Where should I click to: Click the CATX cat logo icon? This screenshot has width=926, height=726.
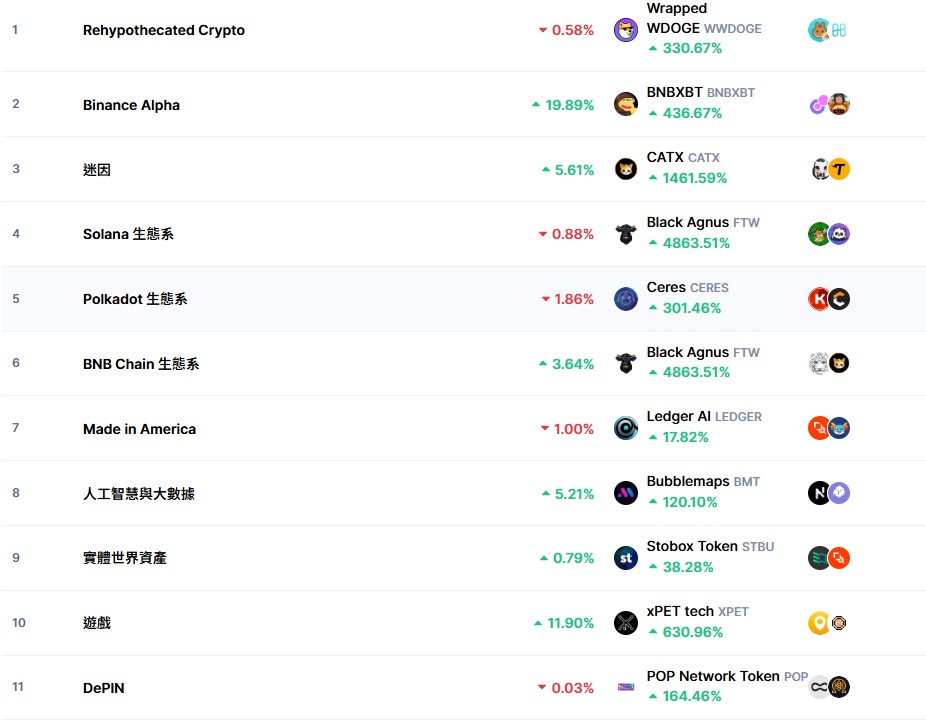(x=625, y=170)
